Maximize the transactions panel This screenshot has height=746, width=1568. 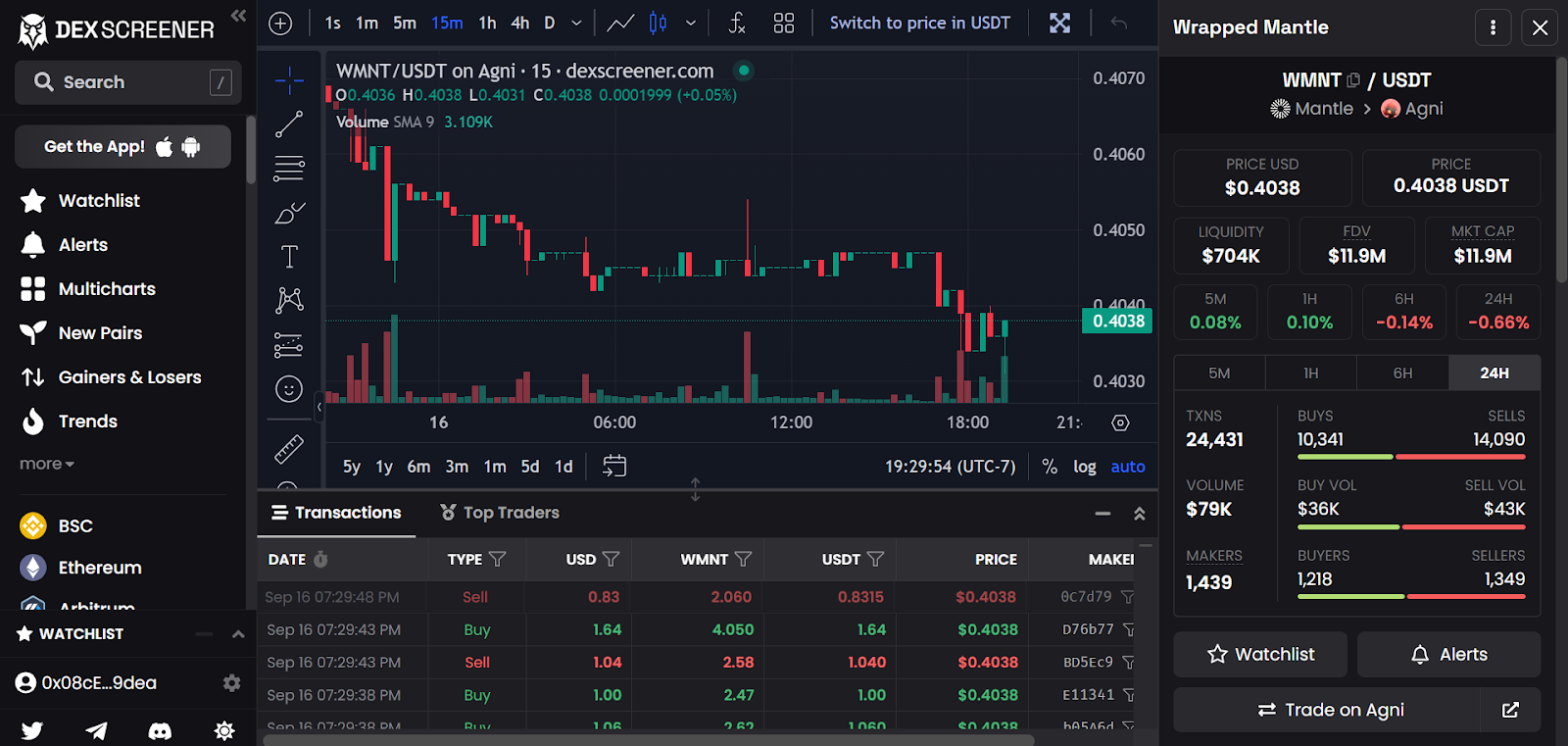tap(1140, 514)
